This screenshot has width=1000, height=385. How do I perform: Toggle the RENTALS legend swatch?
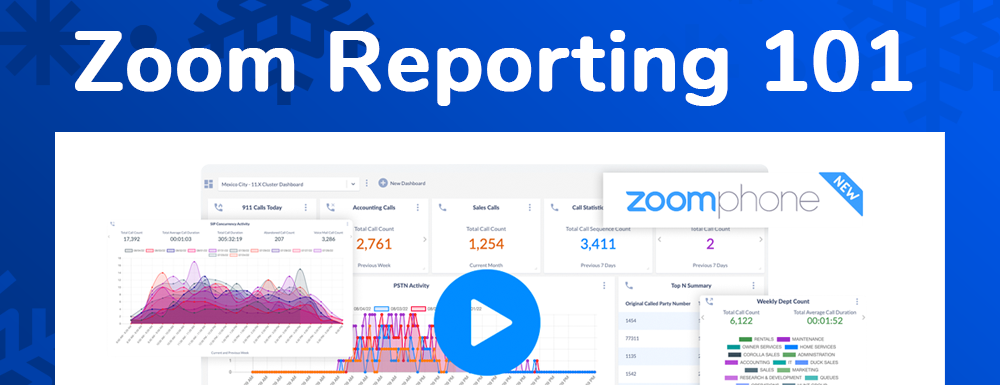click(745, 339)
